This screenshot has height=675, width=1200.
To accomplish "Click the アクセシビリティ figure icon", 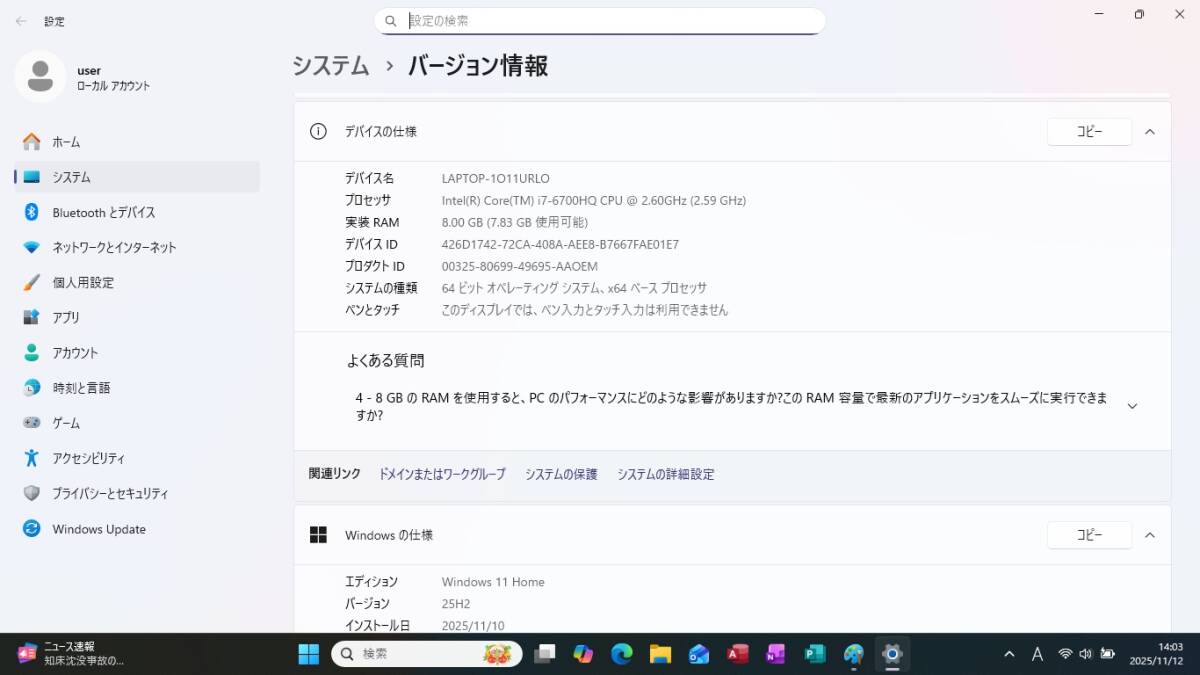I will pos(32,458).
